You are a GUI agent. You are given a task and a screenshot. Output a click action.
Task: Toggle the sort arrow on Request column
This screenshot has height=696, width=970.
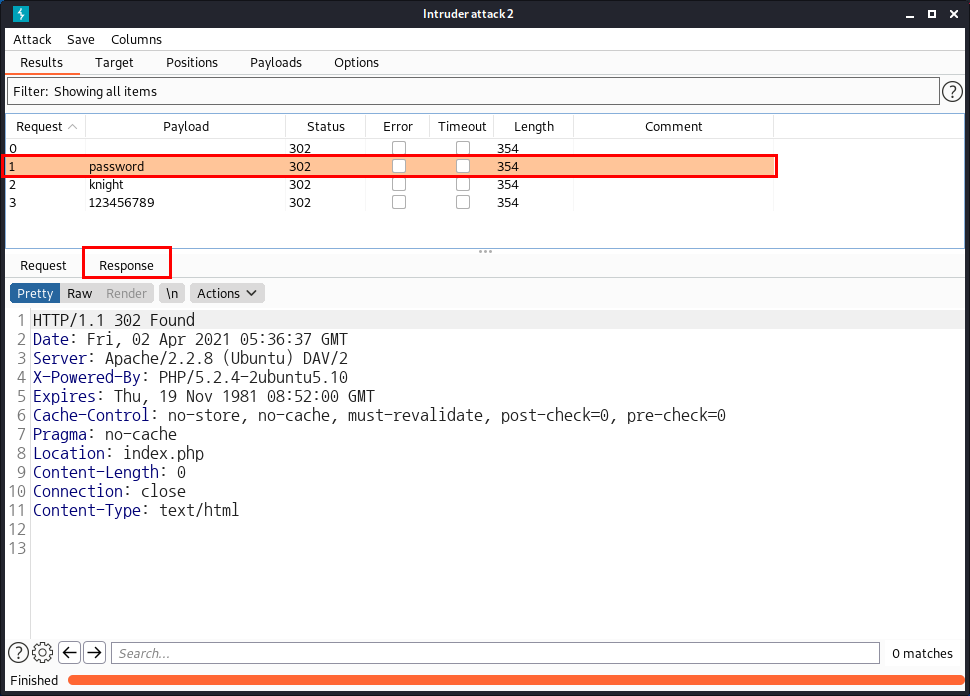pos(72,126)
